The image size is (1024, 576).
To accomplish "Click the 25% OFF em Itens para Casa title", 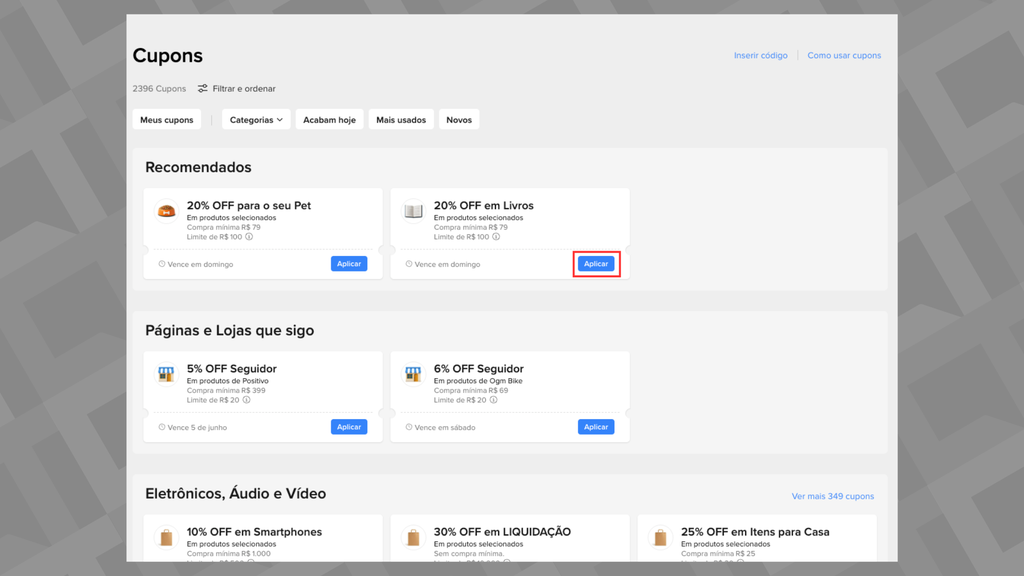I will 755,532.
